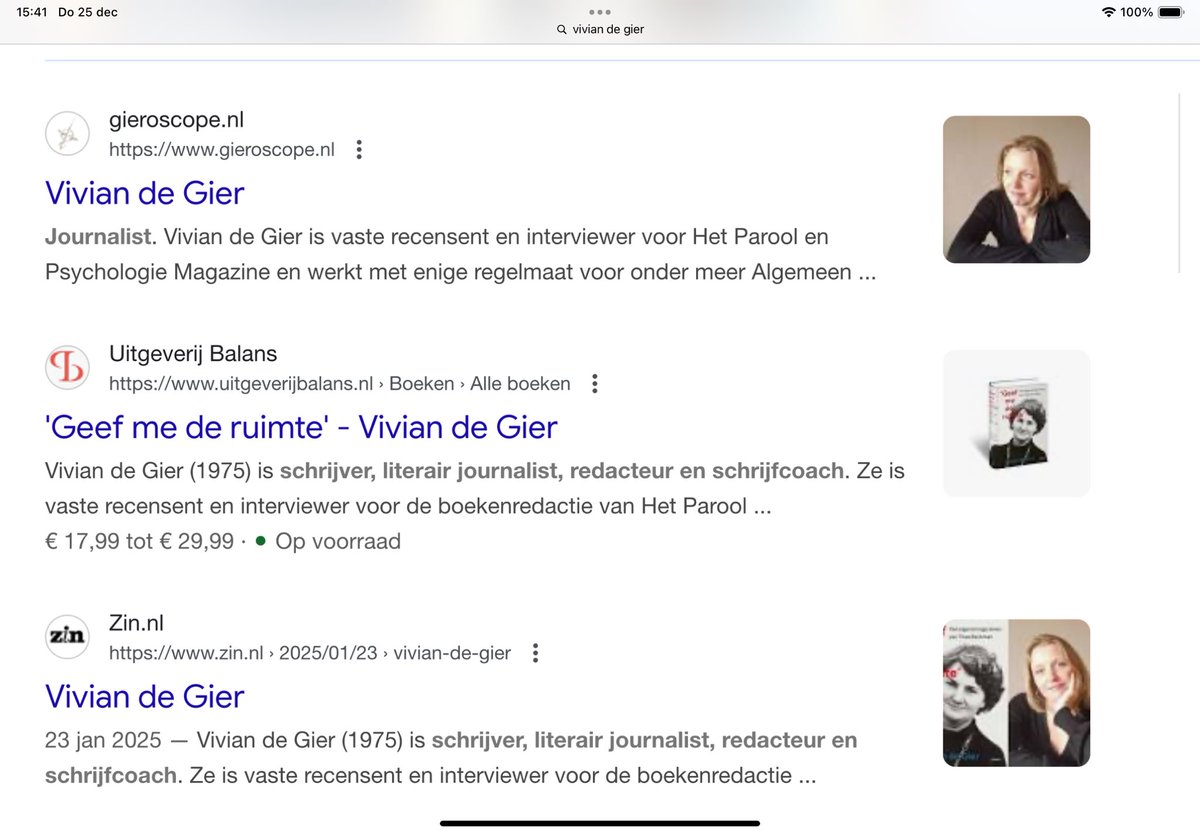The width and height of the screenshot is (1200, 834).
Task: Click the Uitgeverij Balans favicon
Action: coord(68,368)
